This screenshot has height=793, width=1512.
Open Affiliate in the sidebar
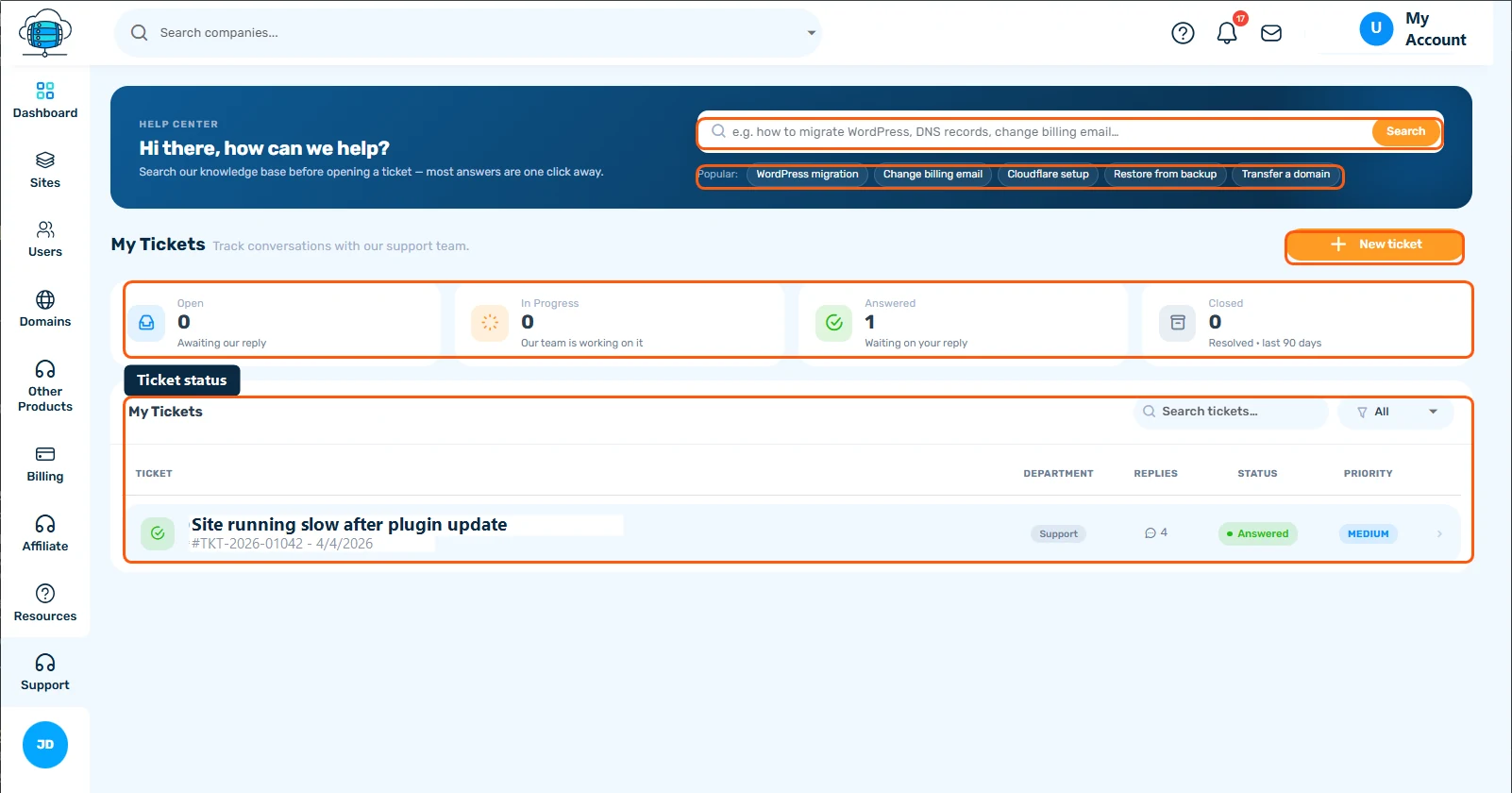[45, 533]
